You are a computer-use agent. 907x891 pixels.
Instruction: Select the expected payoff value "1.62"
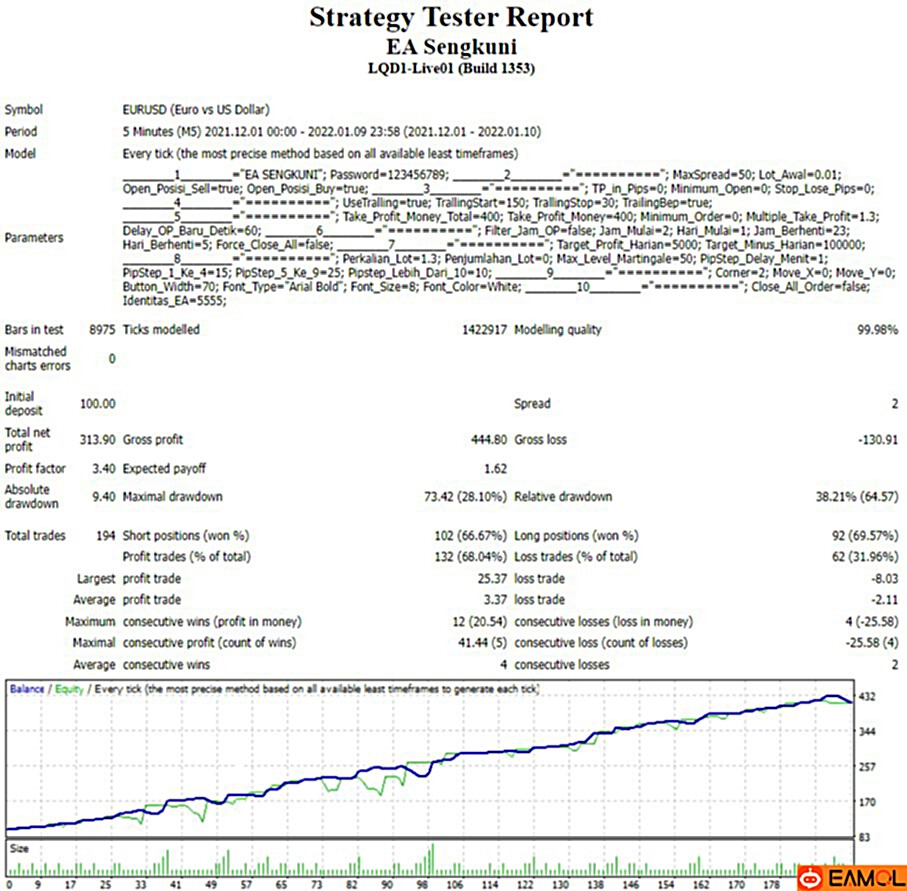tap(495, 468)
